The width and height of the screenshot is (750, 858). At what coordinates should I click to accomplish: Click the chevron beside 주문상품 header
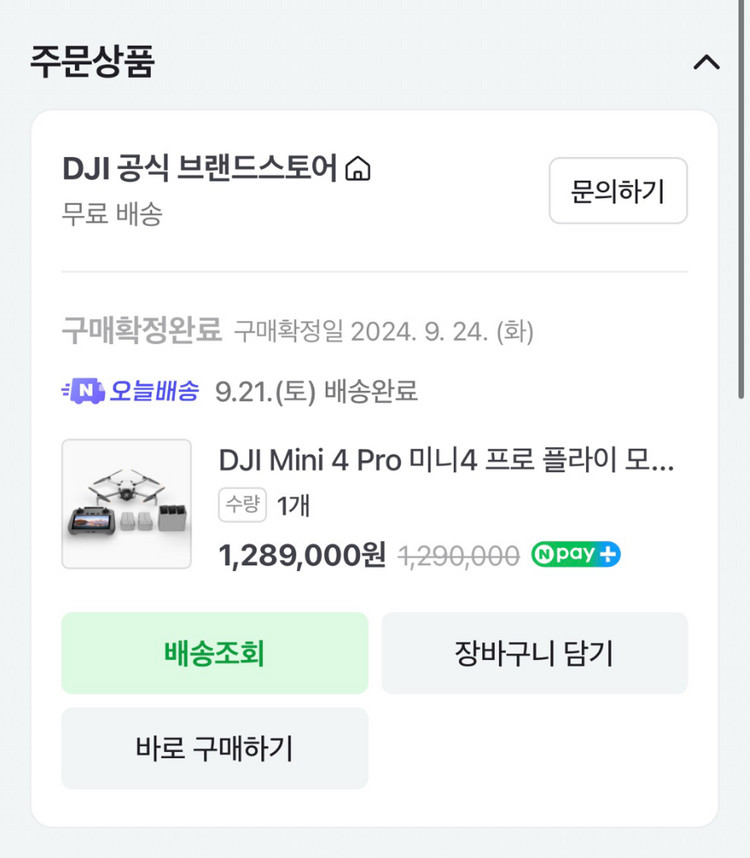707,63
